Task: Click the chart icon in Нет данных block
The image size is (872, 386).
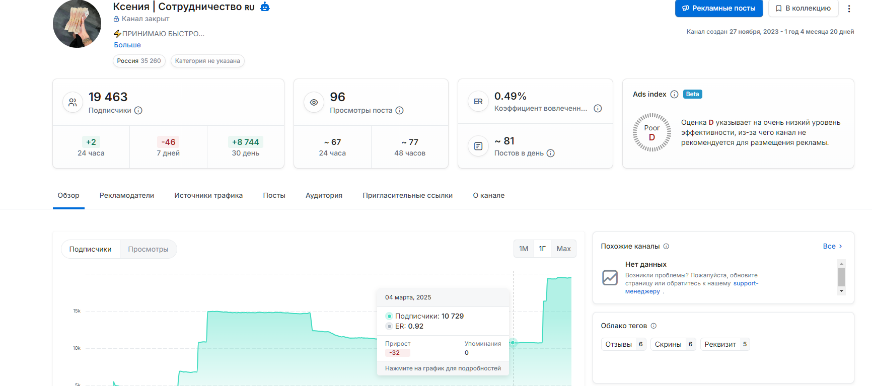Action: point(610,277)
